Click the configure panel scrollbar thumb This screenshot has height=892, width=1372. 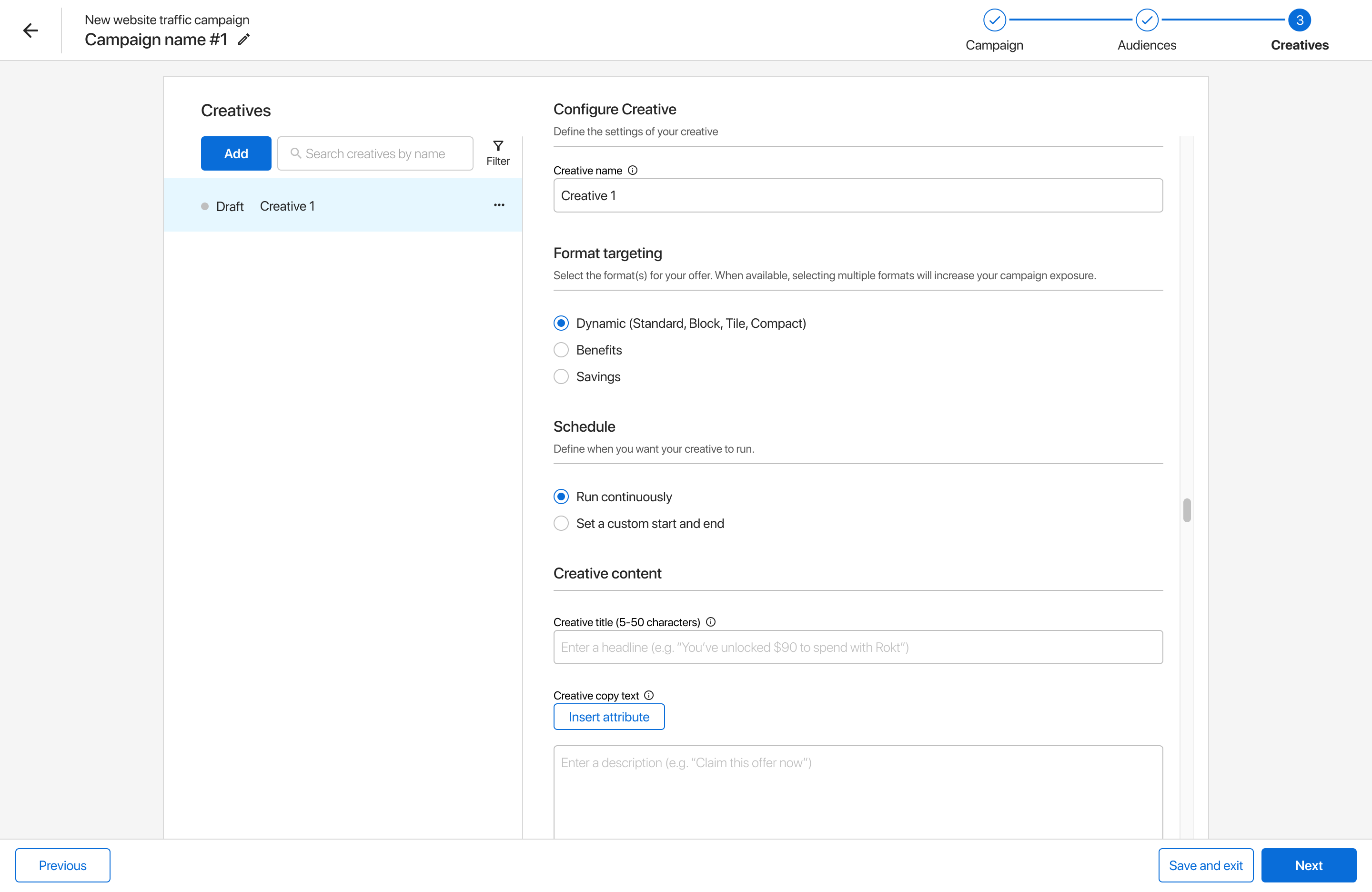[x=1186, y=510]
